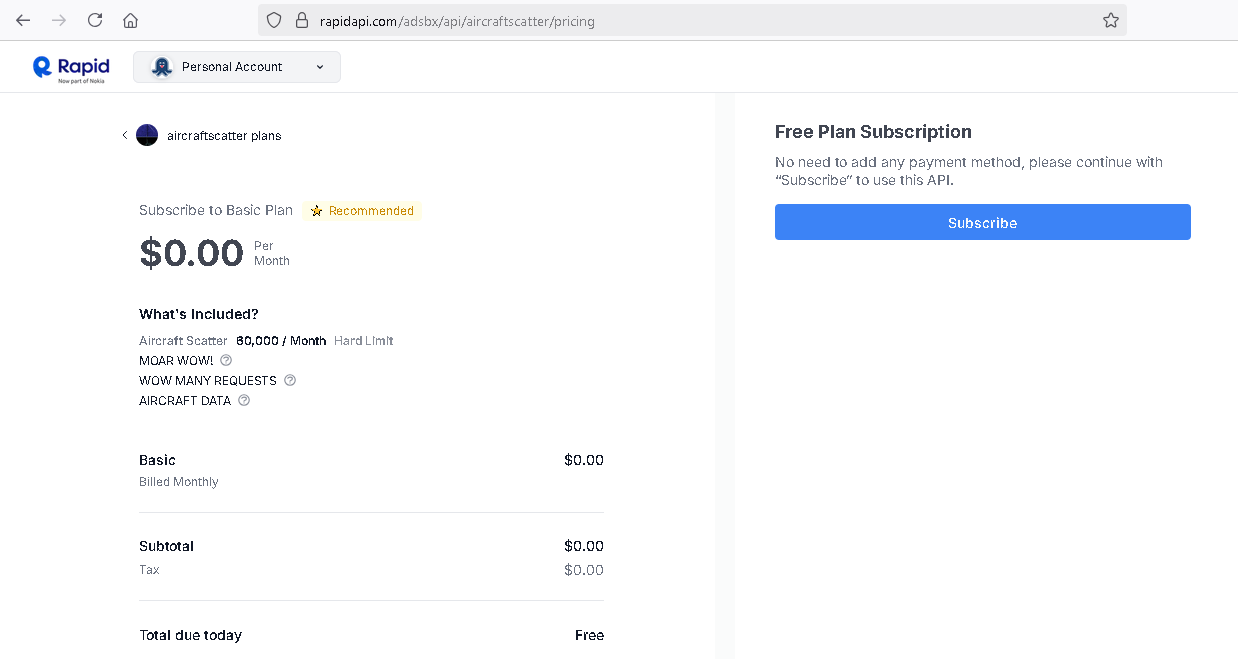Click the aircraftscatter API avatar icon
This screenshot has height=659, width=1238.
147,135
